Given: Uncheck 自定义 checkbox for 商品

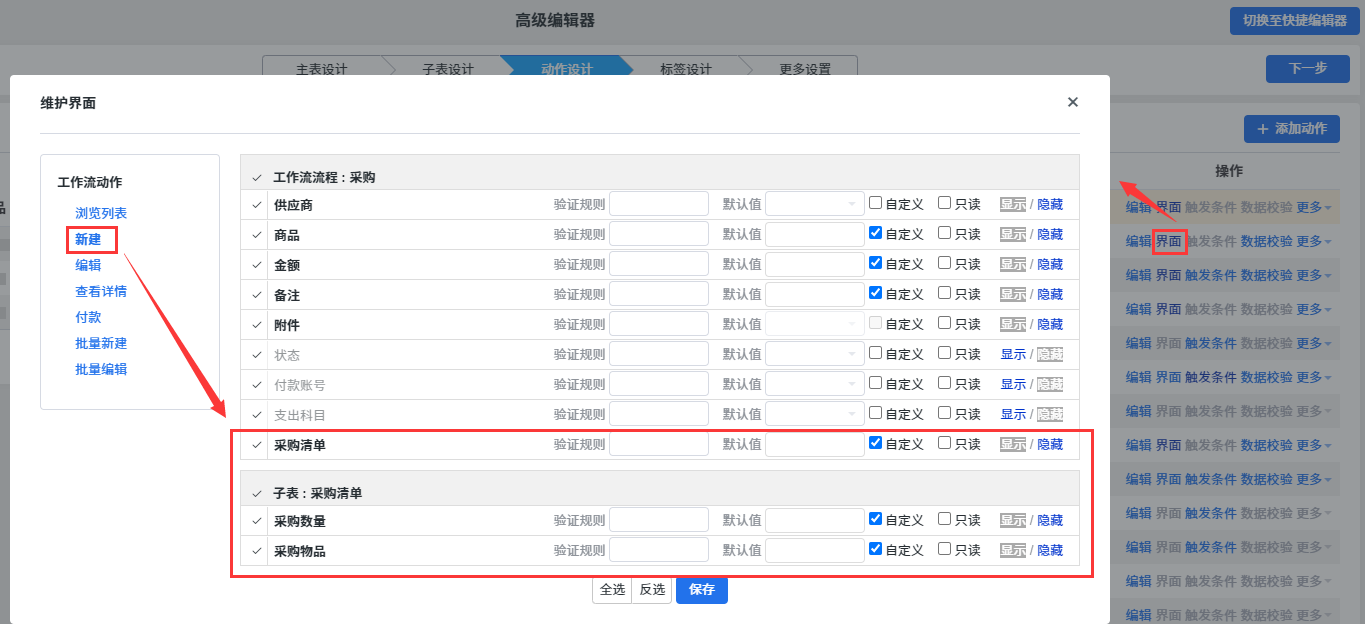Looking at the screenshot, I should (x=876, y=233).
